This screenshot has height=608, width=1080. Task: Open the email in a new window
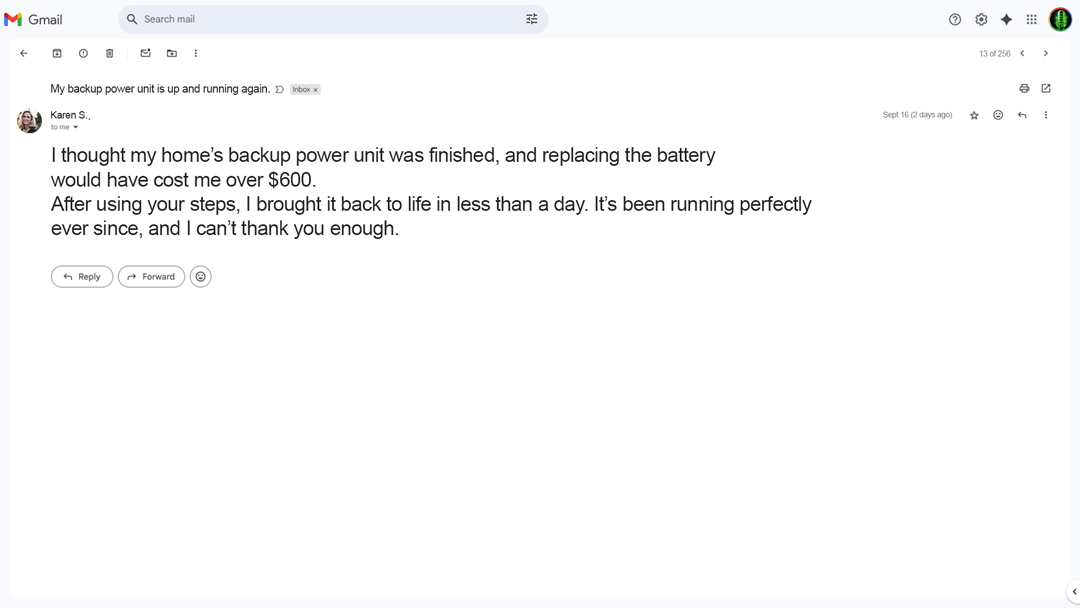(1046, 88)
